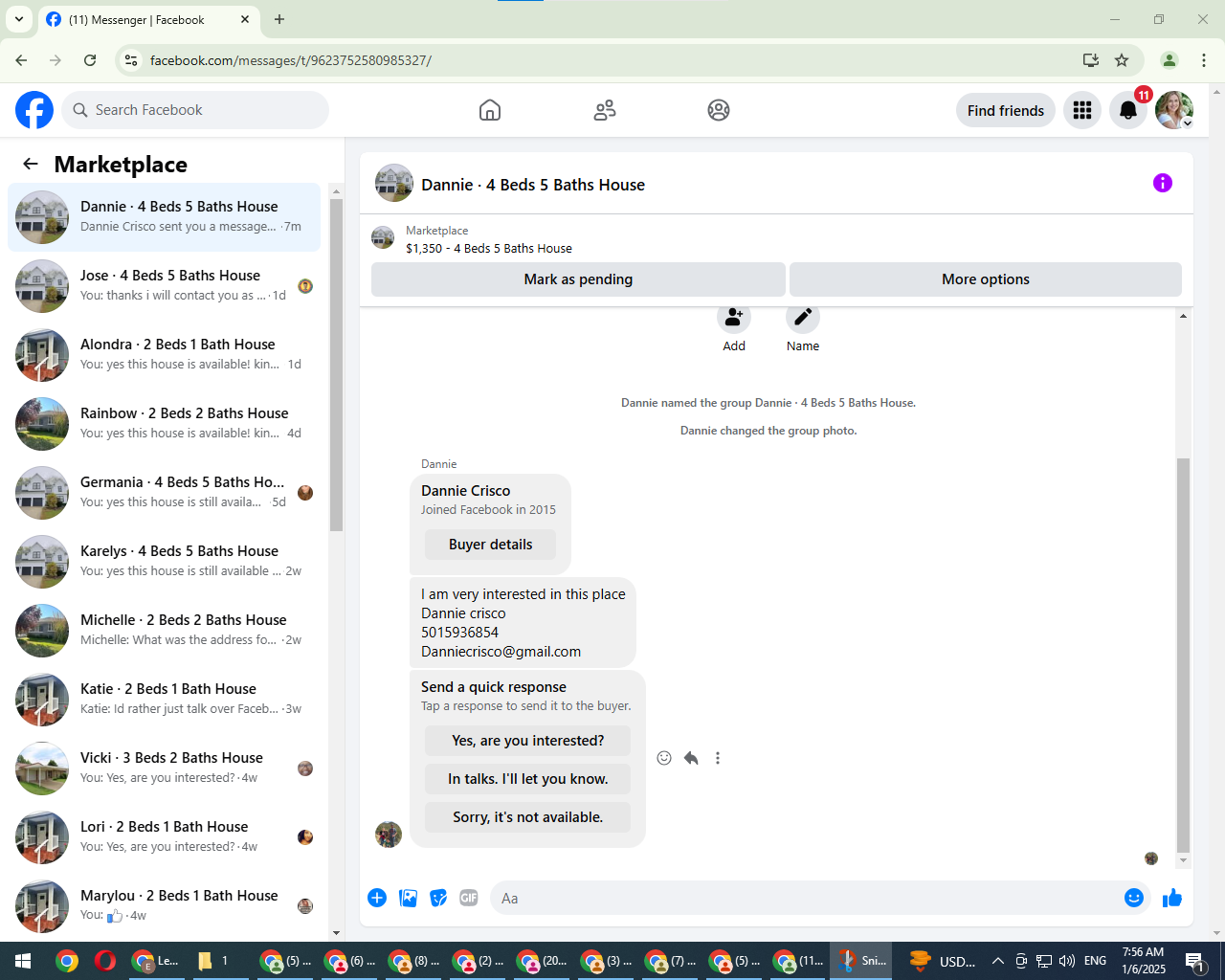Click the Find friends button
This screenshot has height=980, width=1225.
tap(1006, 110)
